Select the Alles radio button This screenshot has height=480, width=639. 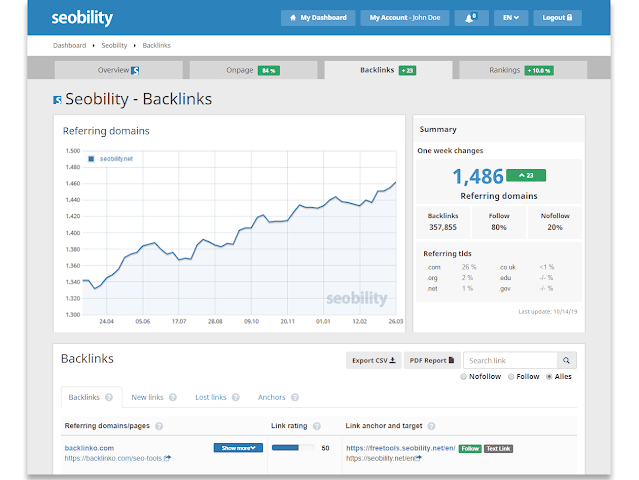[x=549, y=377]
